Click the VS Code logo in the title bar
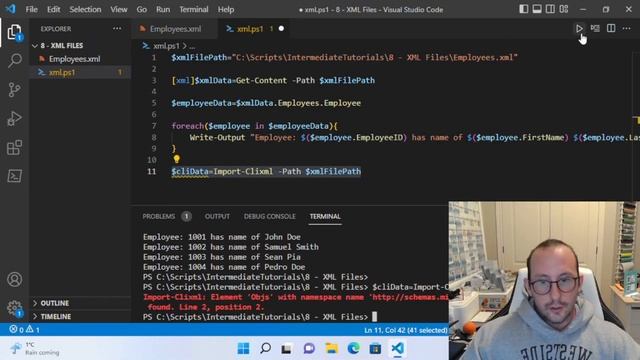The image size is (640, 360). pyautogui.click(x=11, y=9)
